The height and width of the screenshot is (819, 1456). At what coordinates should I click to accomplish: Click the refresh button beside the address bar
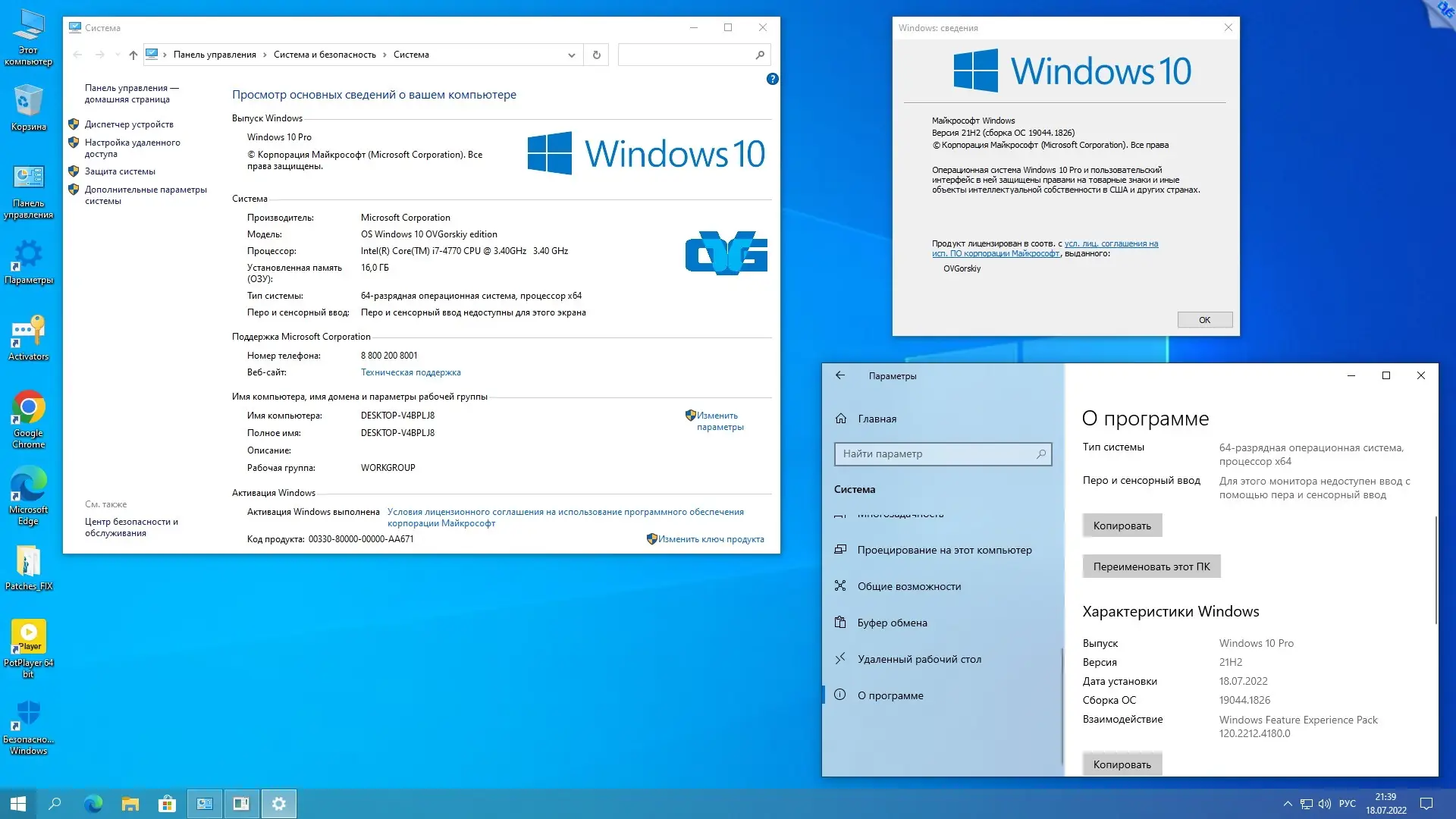[x=596, y=55]
